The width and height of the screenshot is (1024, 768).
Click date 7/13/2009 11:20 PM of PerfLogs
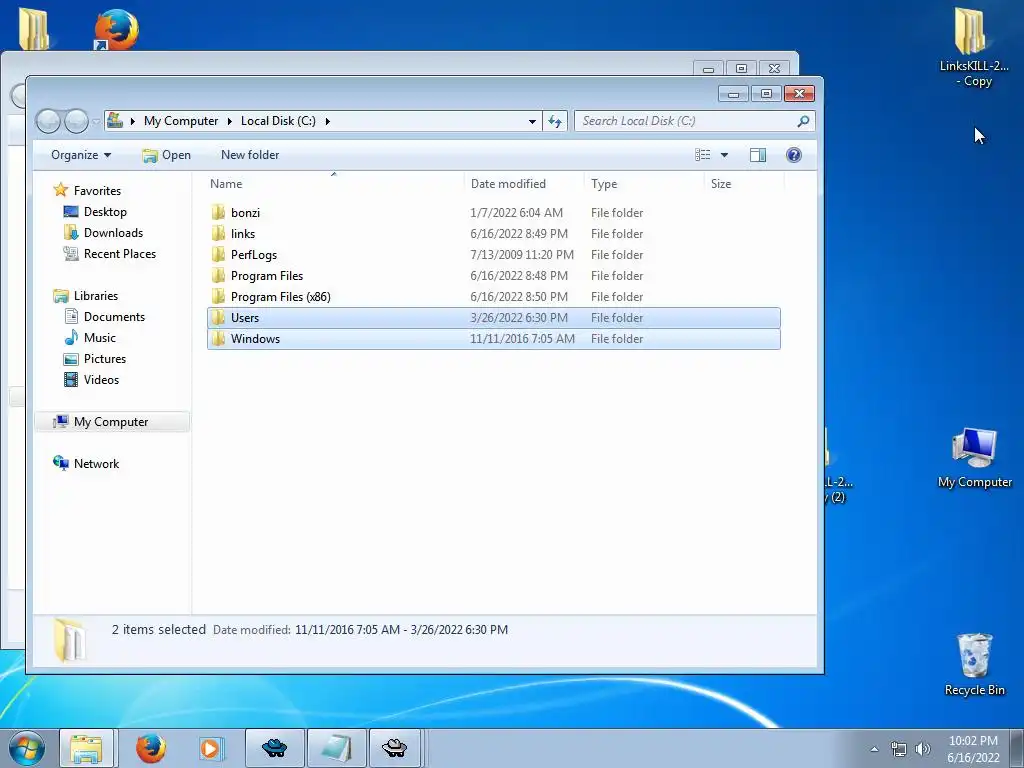(x=522, y=255)
